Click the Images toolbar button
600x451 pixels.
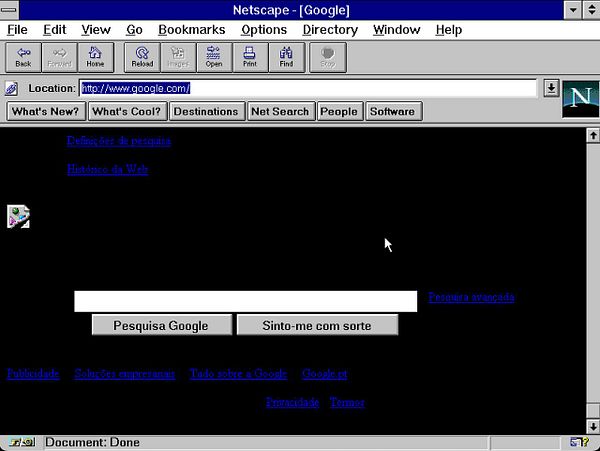178,57
